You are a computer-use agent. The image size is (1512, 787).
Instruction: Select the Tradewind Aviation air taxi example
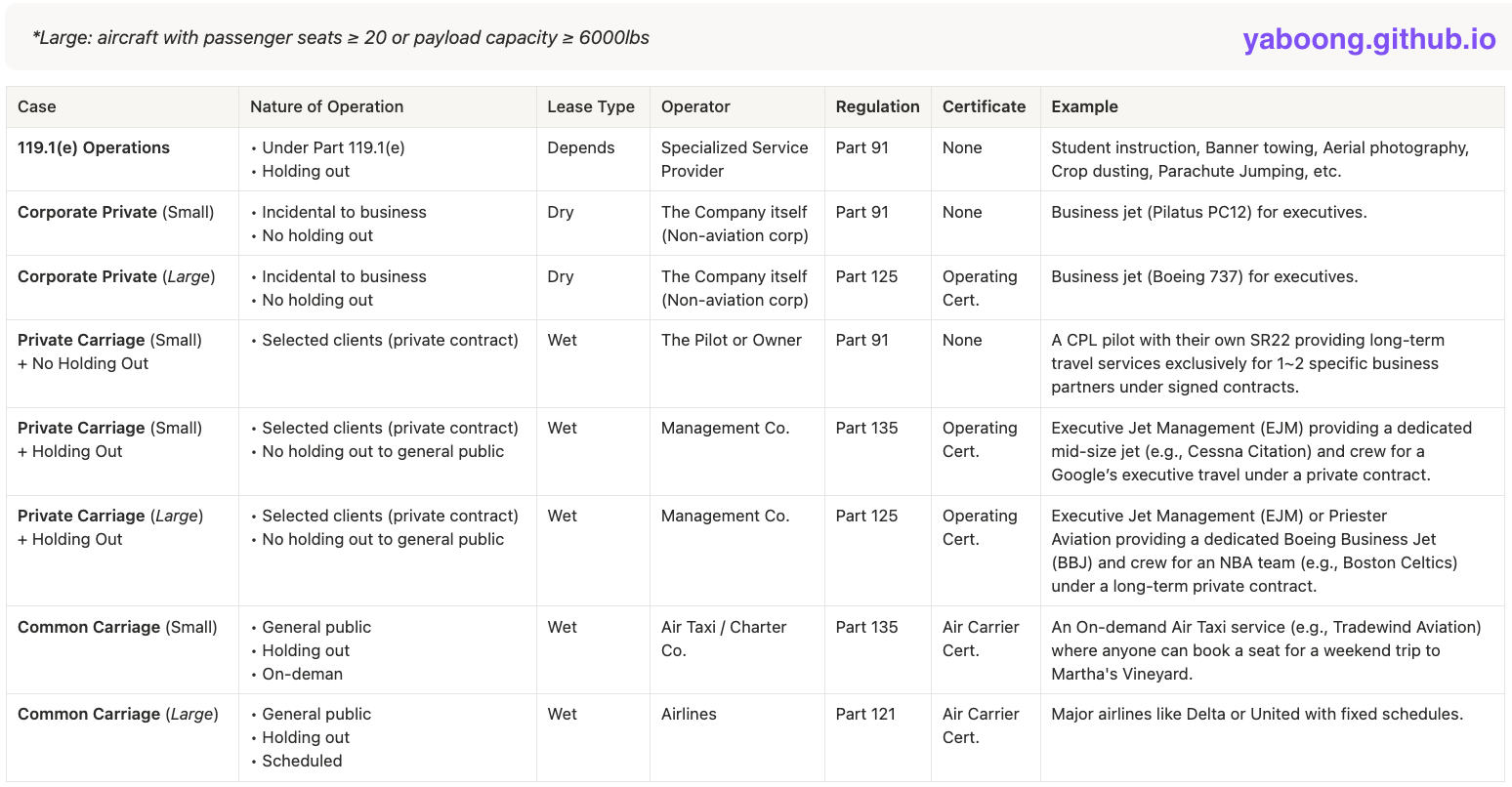tap(1266, 650)
